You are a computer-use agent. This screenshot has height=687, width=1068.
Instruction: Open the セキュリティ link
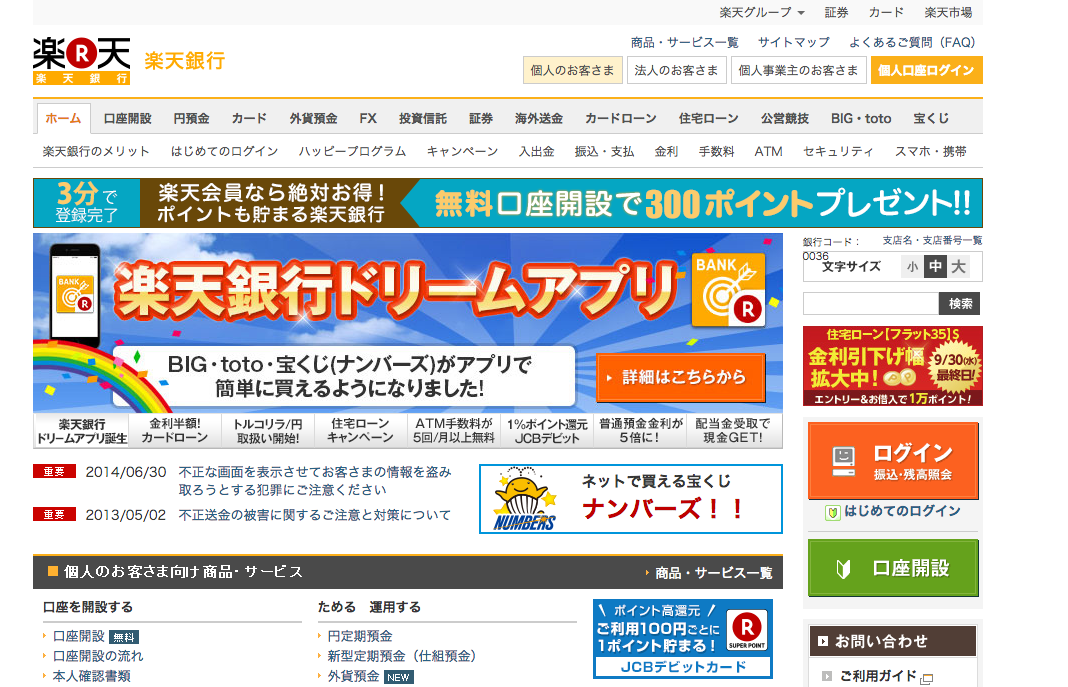838,151
